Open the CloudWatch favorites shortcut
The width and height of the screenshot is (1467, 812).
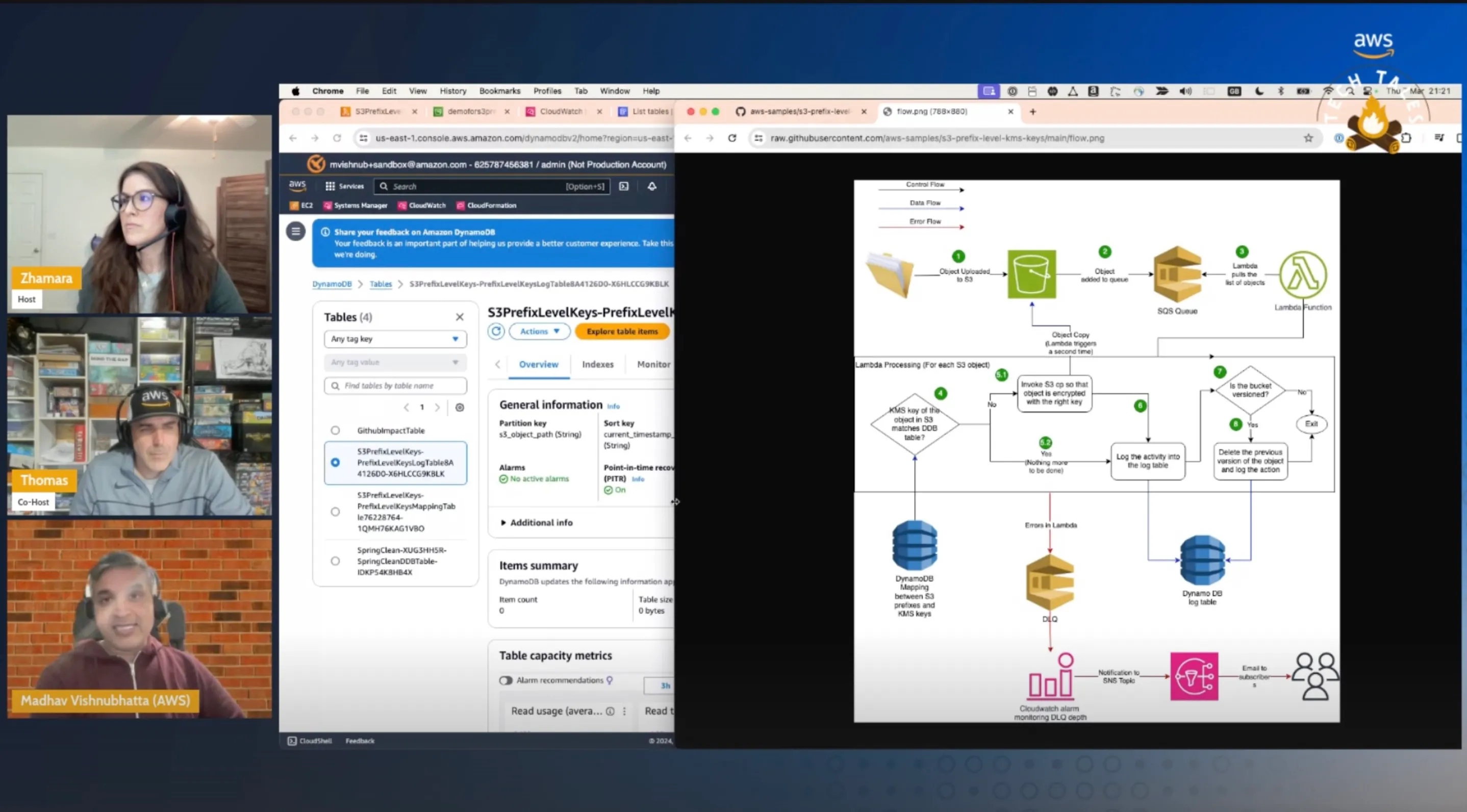(422, 206)
